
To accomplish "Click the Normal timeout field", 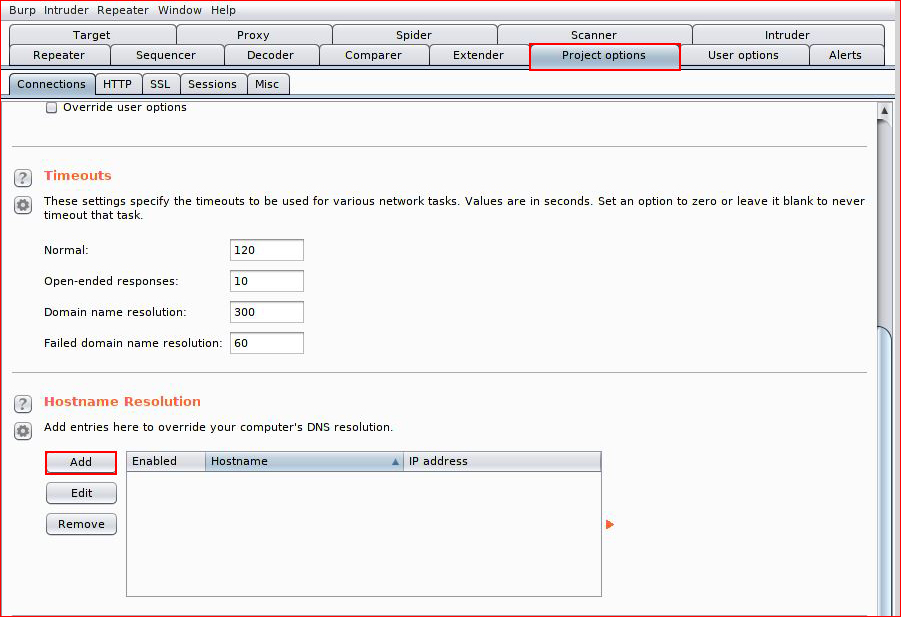I will [x=267, y=250].
